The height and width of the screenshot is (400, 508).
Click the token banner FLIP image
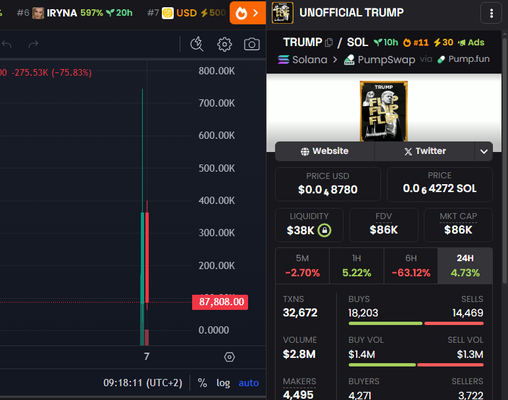(x=384, y=111)
